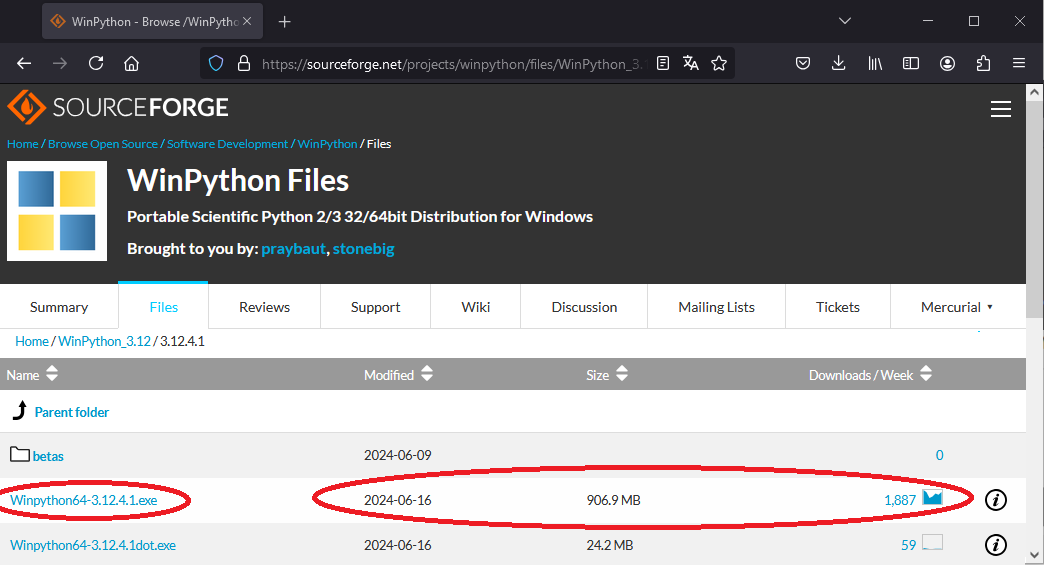This screenshot has width=1044, height=565.
Task: Click the WinPython project logo
Action: 57,210
